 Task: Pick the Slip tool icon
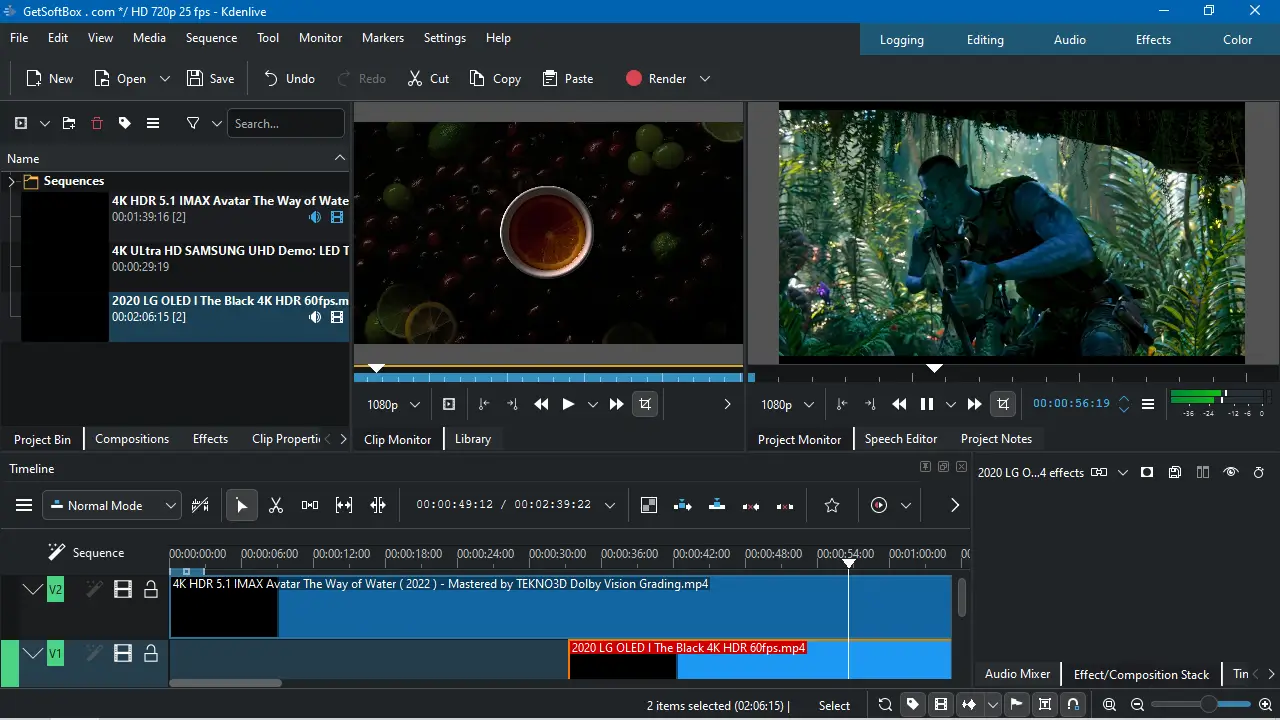point(344,505)
